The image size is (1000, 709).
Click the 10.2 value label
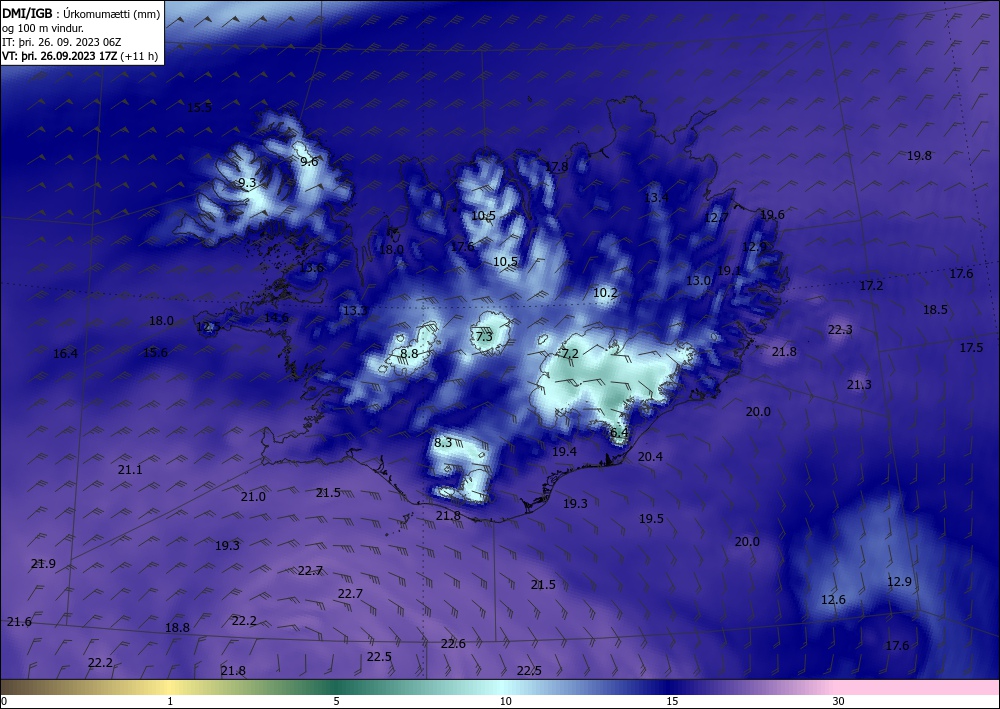tap(605, 293)
